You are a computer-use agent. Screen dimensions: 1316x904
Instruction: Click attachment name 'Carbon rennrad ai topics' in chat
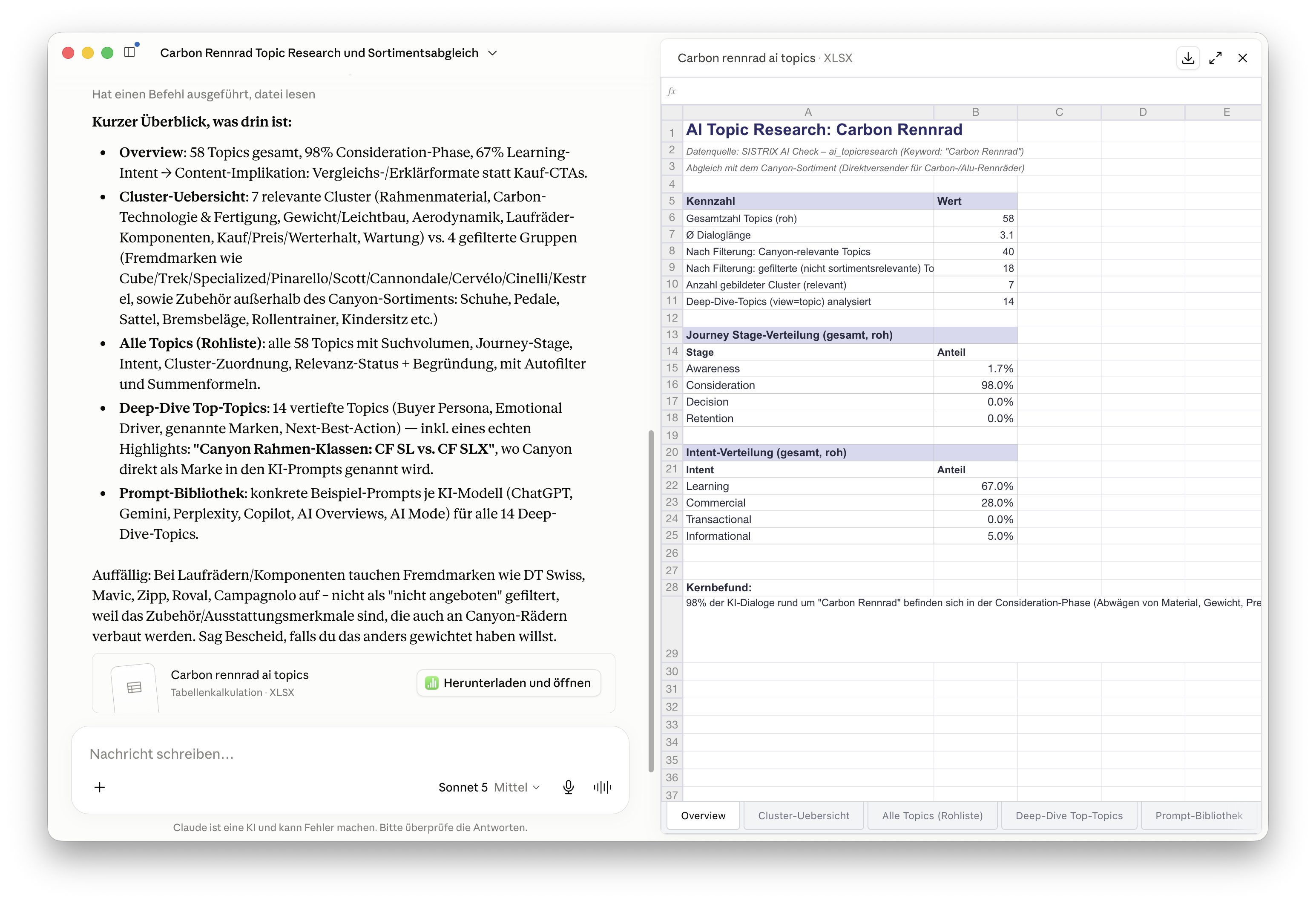click(239, 675)
